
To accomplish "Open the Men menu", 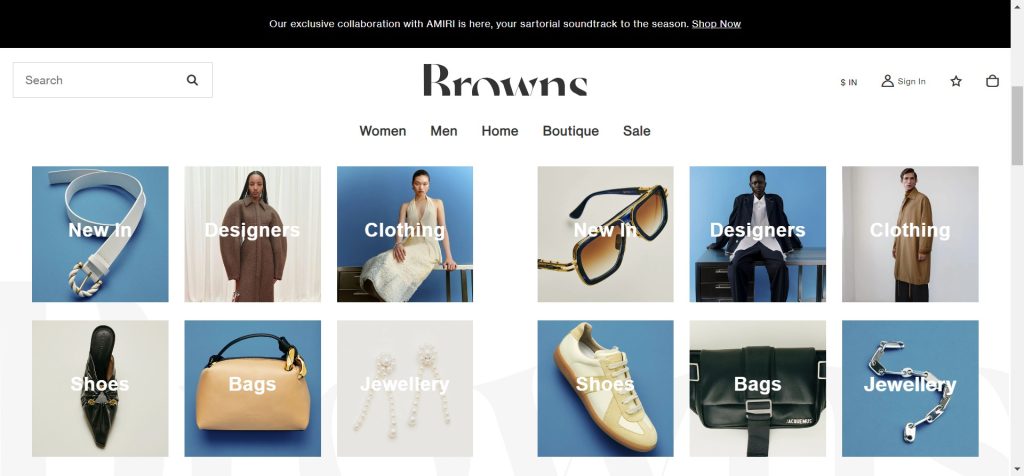I will [x=443, y=131].
